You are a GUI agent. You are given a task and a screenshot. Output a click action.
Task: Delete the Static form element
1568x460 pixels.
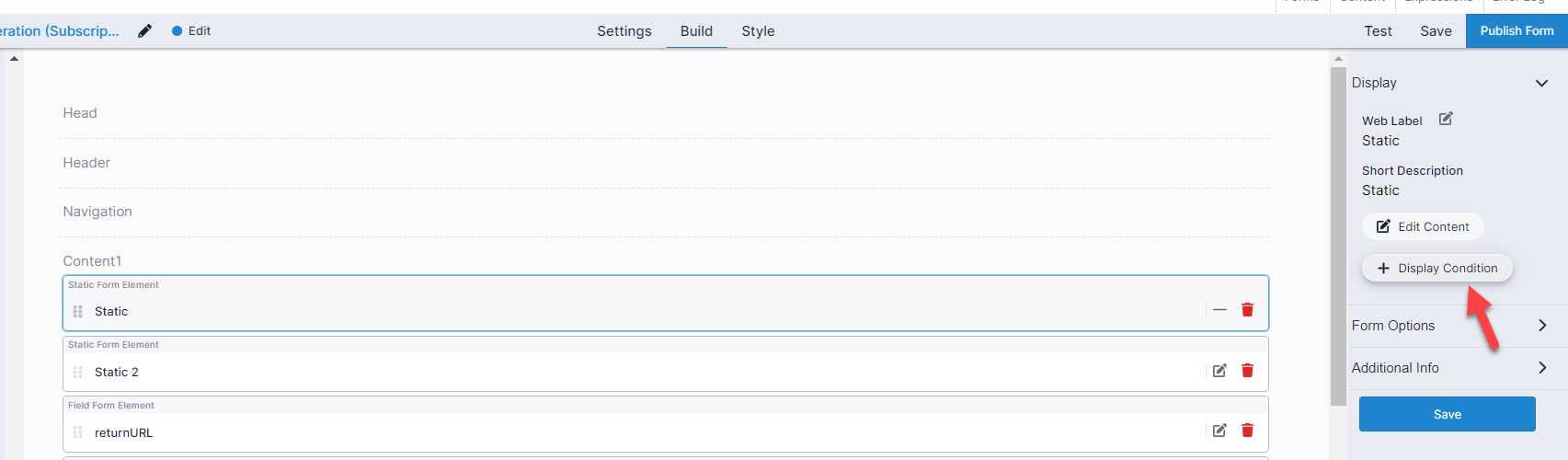click(1247, 310)
